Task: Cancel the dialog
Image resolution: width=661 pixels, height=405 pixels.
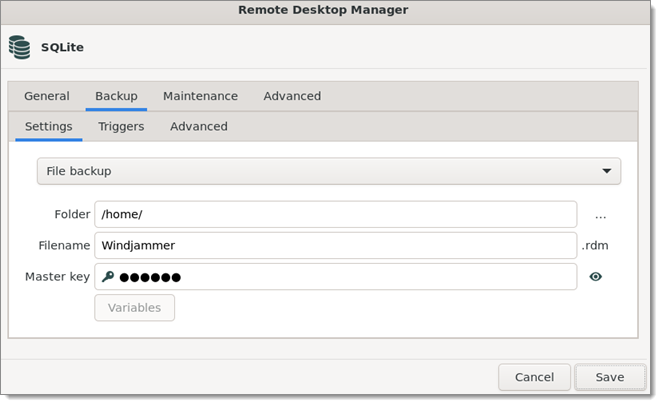Action: coord(534,377)
